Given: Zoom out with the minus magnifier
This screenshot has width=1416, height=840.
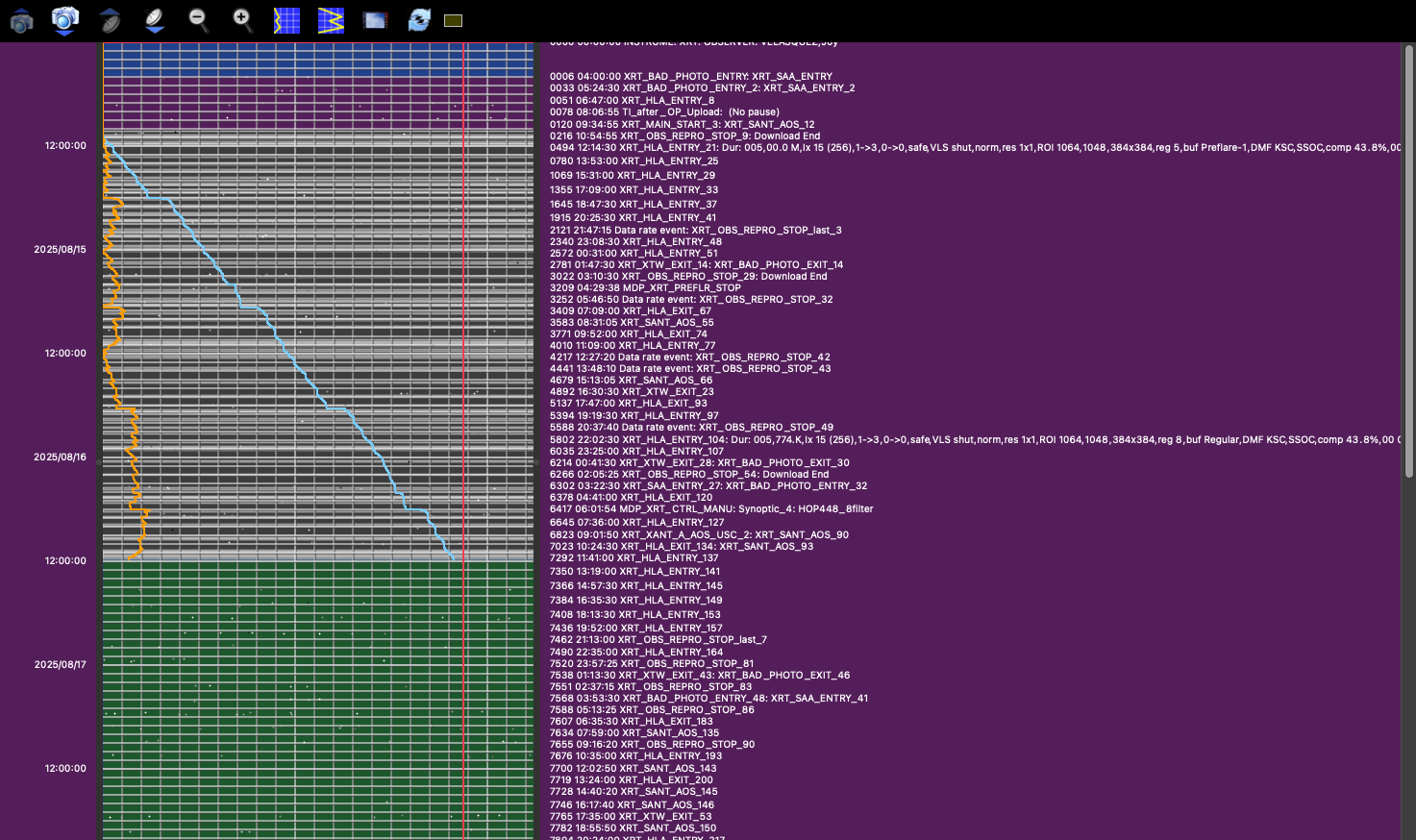Looking at the screenshot, I should click(x=198, y=20).
